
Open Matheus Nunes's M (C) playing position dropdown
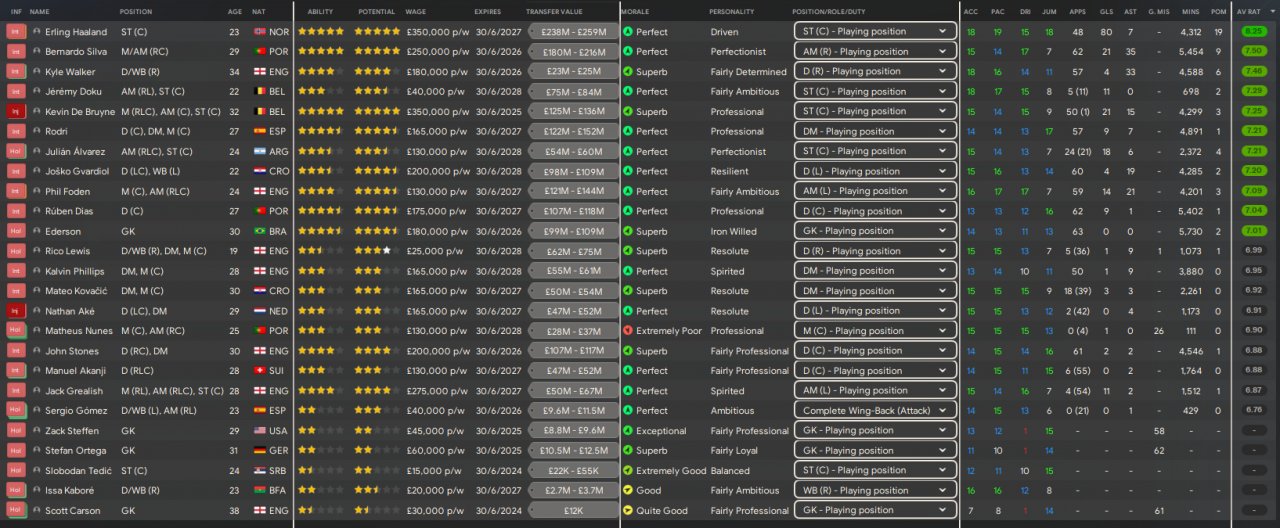pos(875,331)
